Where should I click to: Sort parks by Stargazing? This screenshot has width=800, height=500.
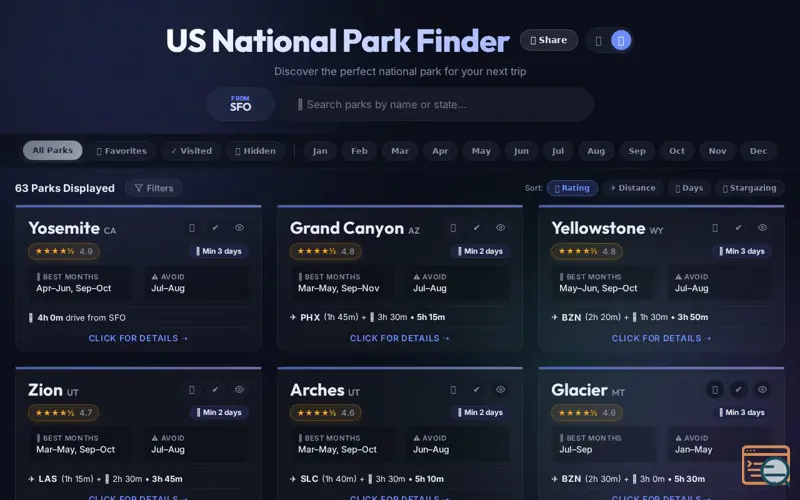749,188
